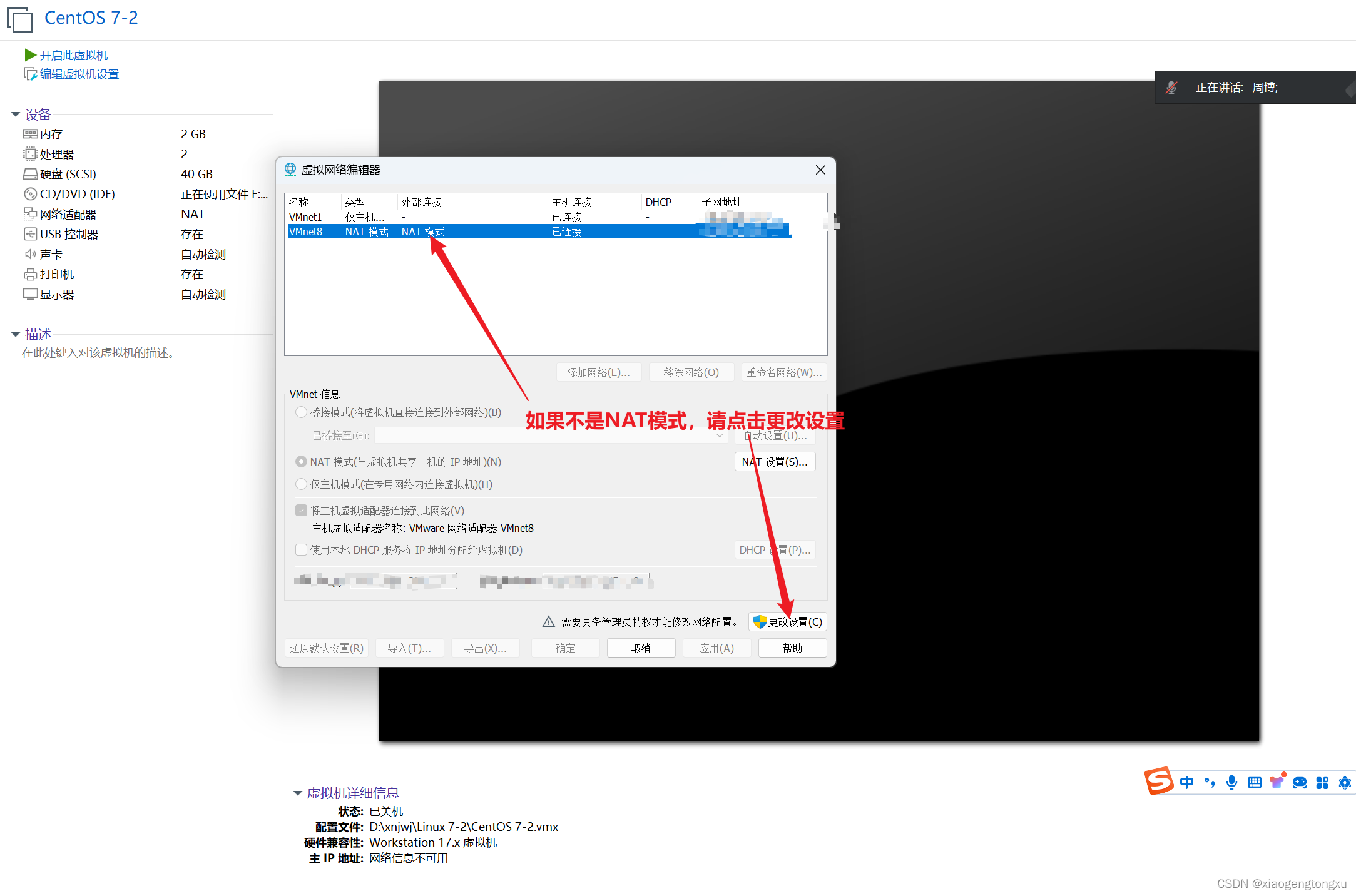Click the 子网地址 column header

tap(745, 202)
